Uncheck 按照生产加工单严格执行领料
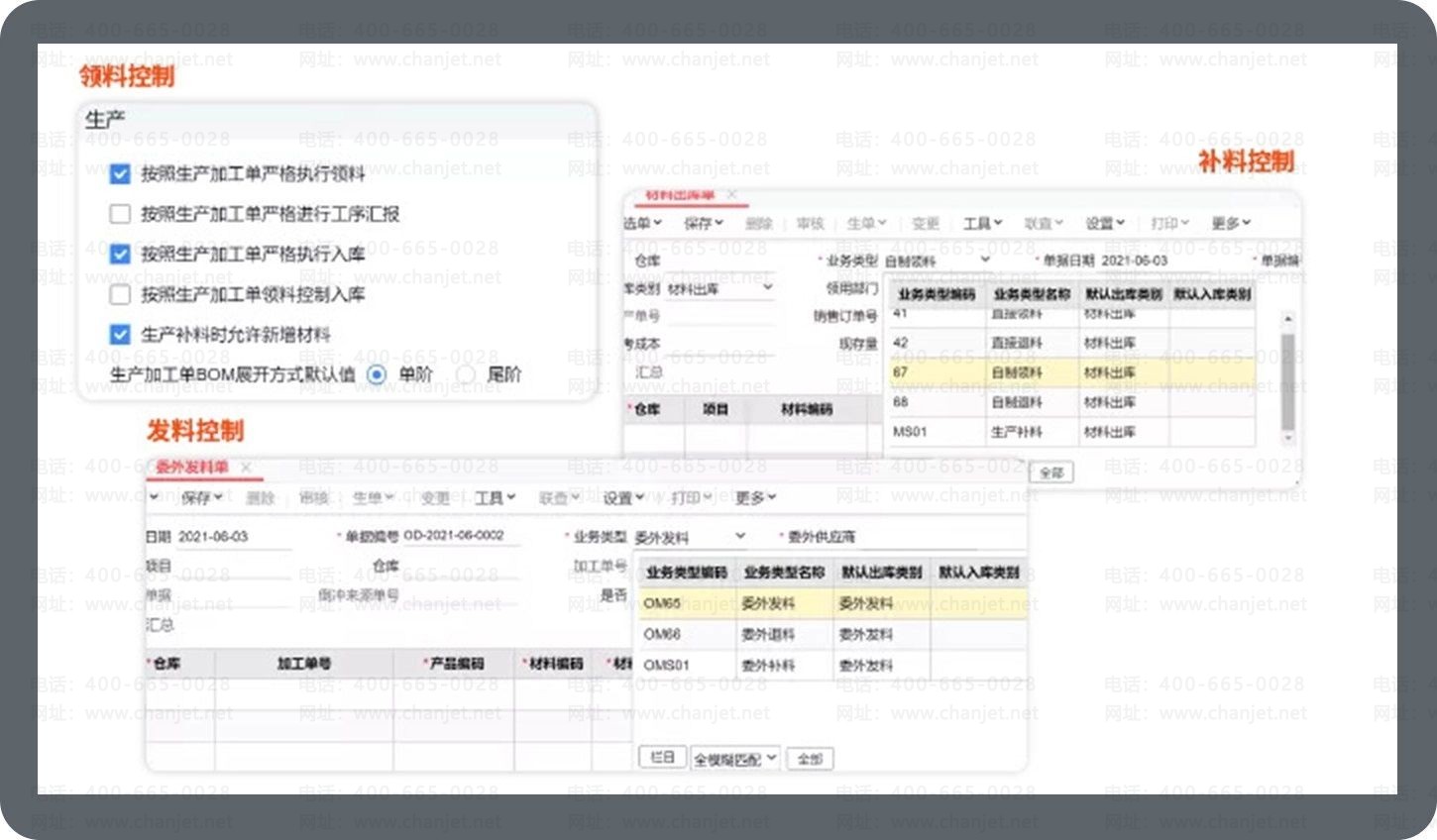The image size is (1437, 840). (120, 174)
